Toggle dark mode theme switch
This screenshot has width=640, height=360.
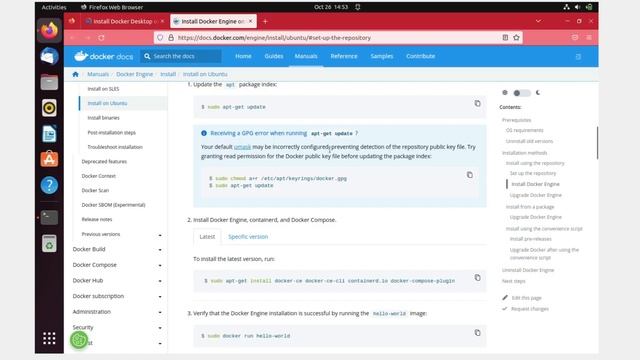point(522,93)
